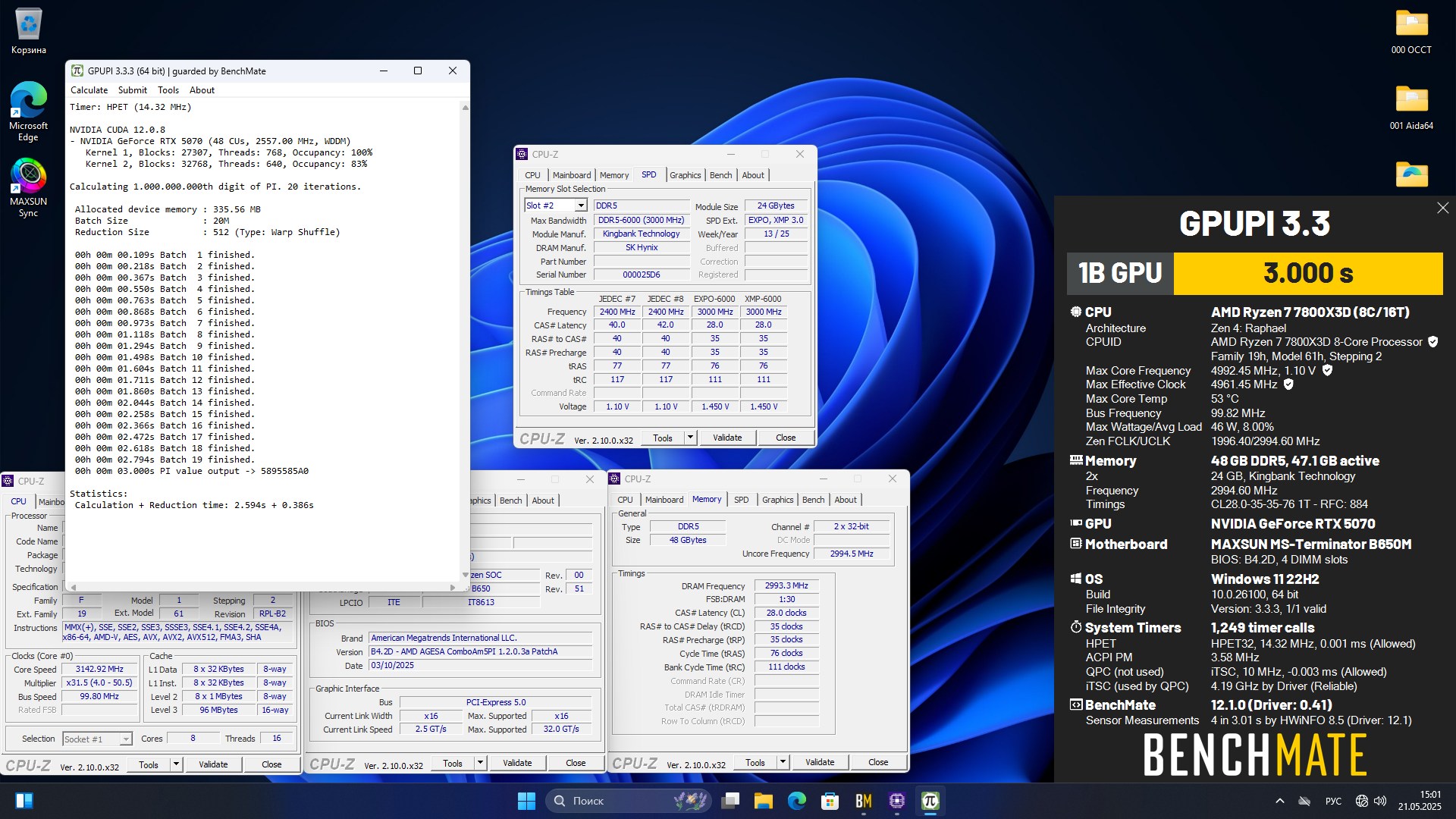Image resolution: width=1456 pixels, height=819 pixels.
Task: Click the GPUPI horizontal scrollbar right arrow
Action: 453,588
